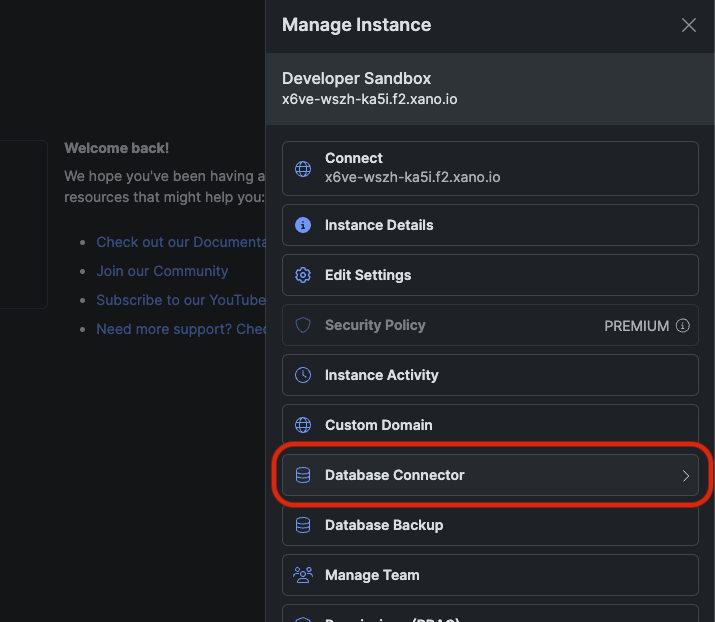Viewport: 715px width, 622px height.
Task: Click the x6ve-wszh-ka5i.f2.xano.io address under Developer Sandbox
Action: tap(369, 99)
